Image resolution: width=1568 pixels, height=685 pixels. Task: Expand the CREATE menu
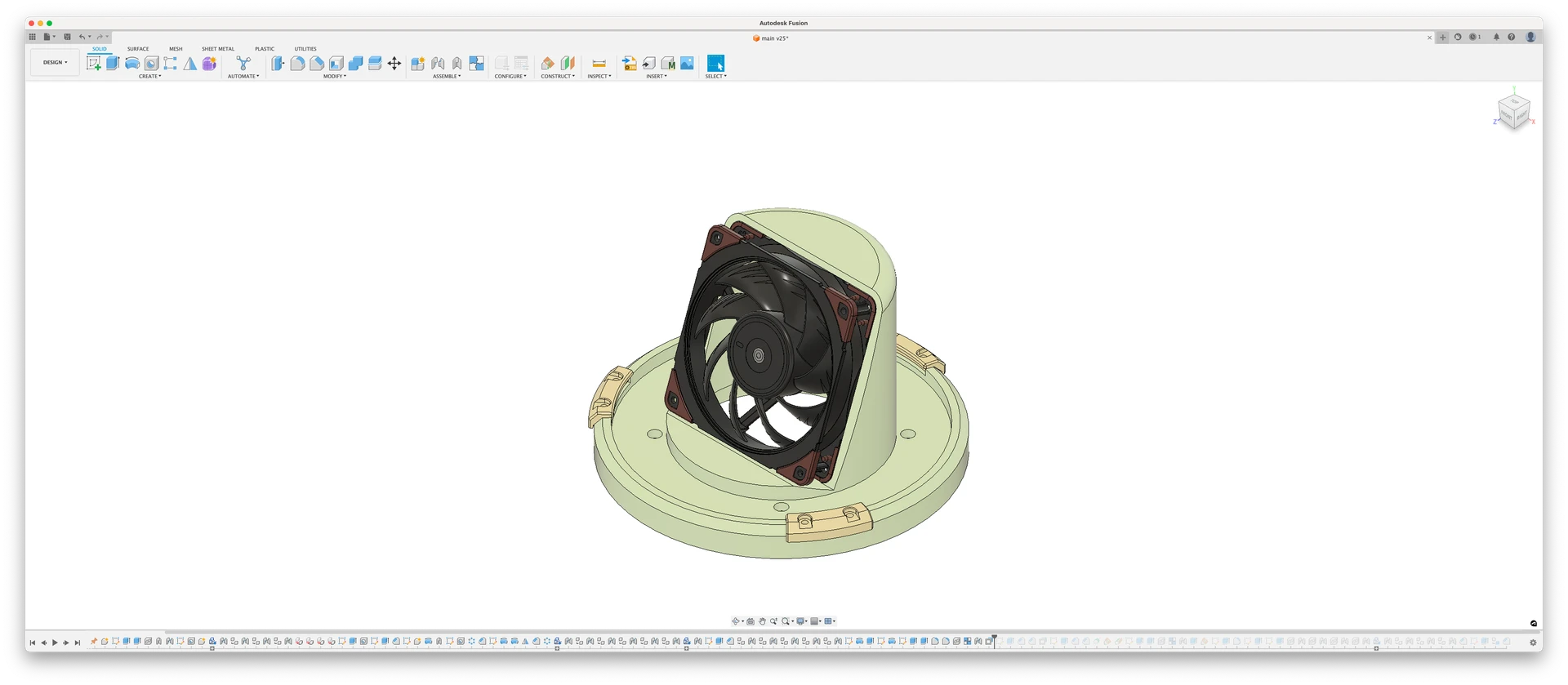point(149,76)
